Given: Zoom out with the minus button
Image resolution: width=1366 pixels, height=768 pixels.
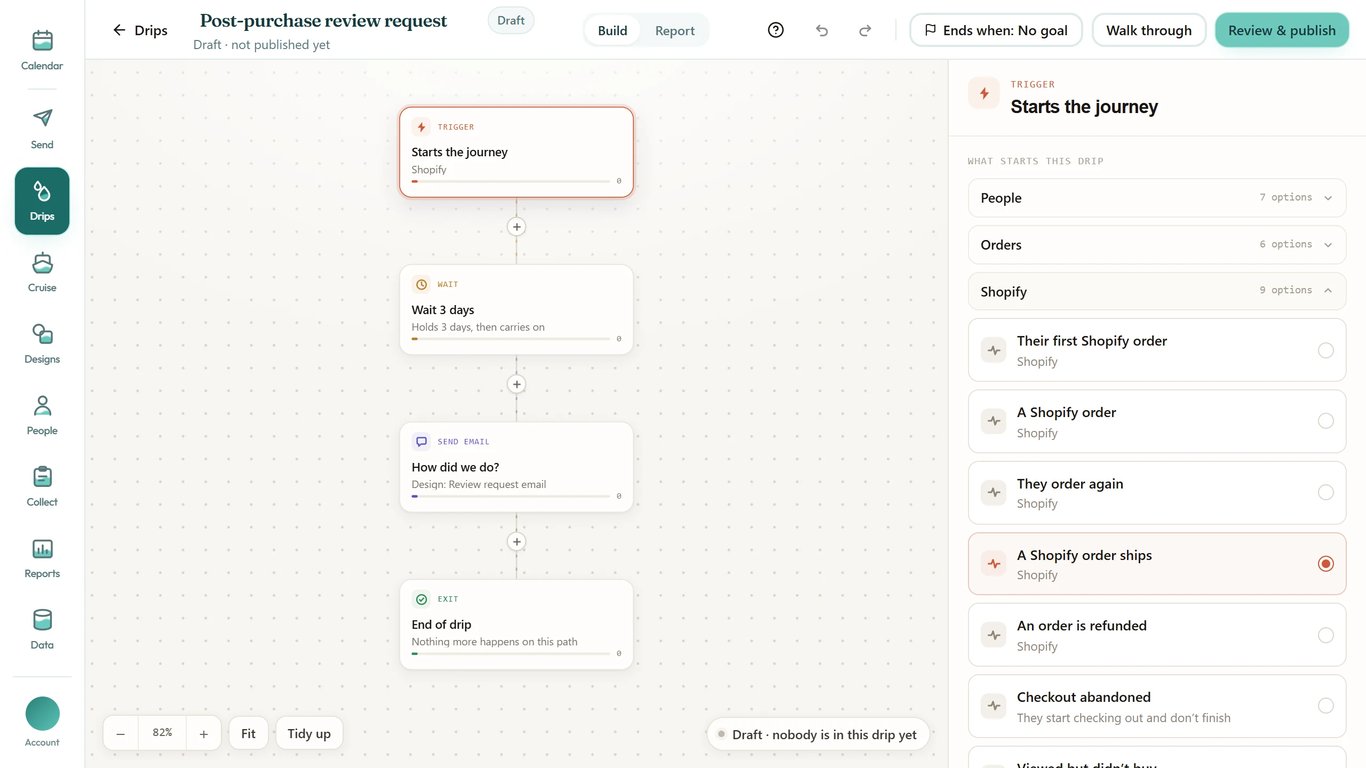Looking at the screenshot, I should coord(120,734).
